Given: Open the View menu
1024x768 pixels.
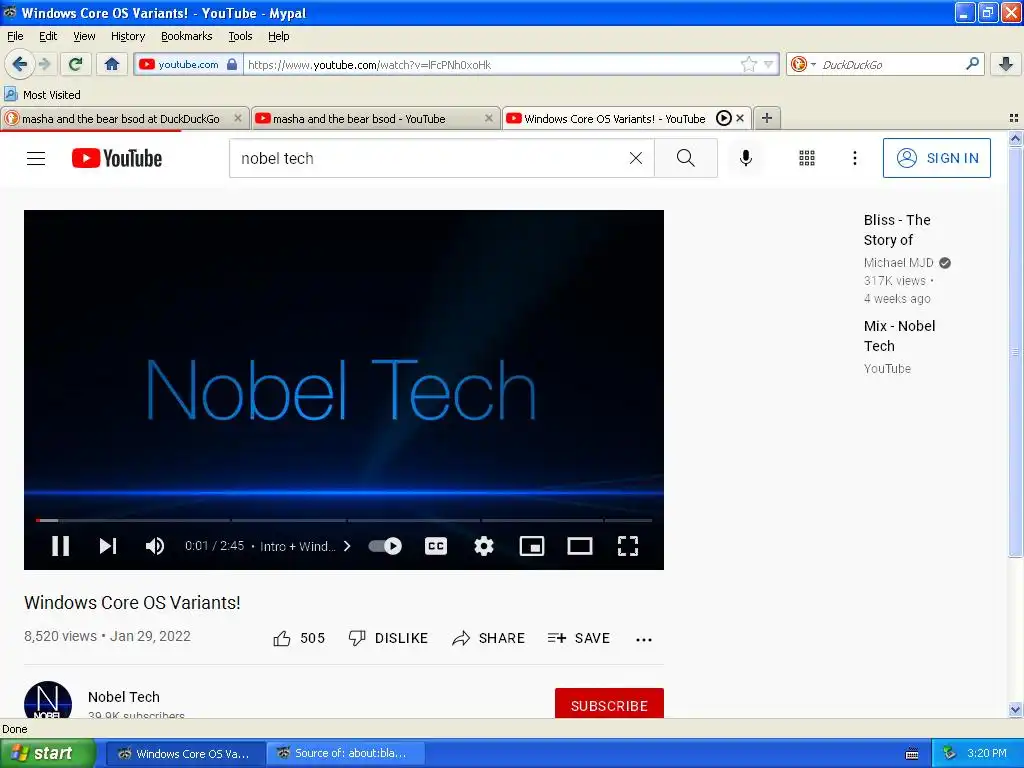Looking at the screenshot, I should 84,36.
